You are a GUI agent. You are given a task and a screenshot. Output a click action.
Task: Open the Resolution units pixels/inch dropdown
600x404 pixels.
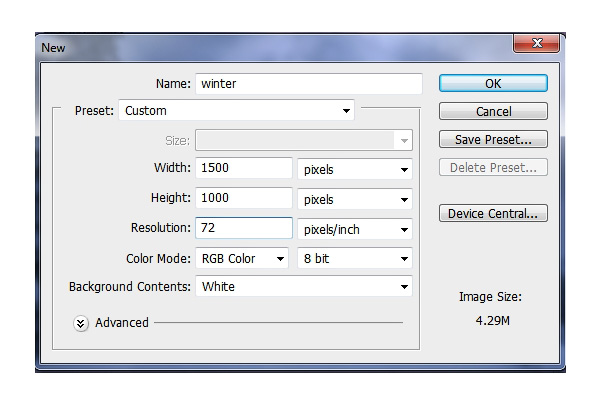click(355, 229)
